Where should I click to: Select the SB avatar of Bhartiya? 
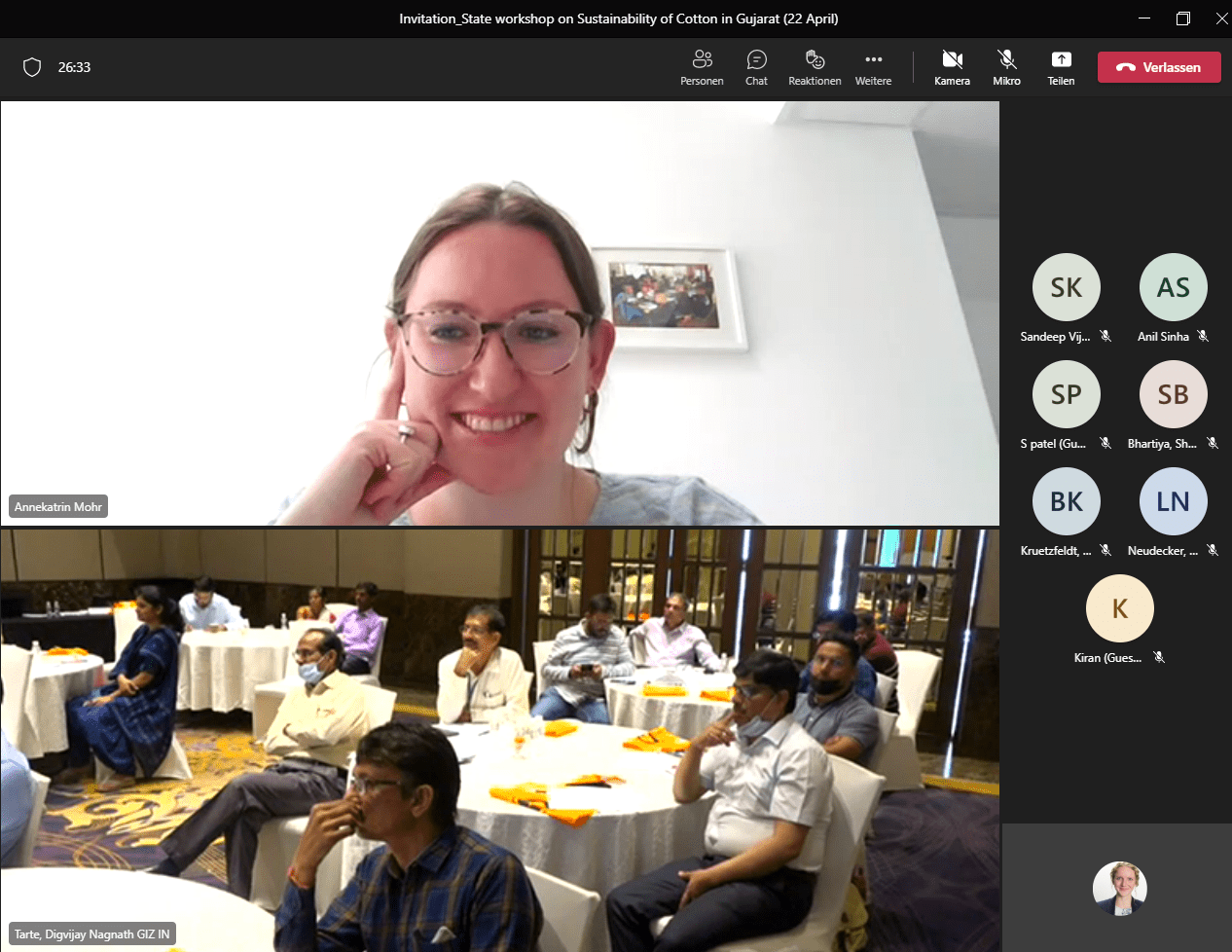tap(1174, 394)
